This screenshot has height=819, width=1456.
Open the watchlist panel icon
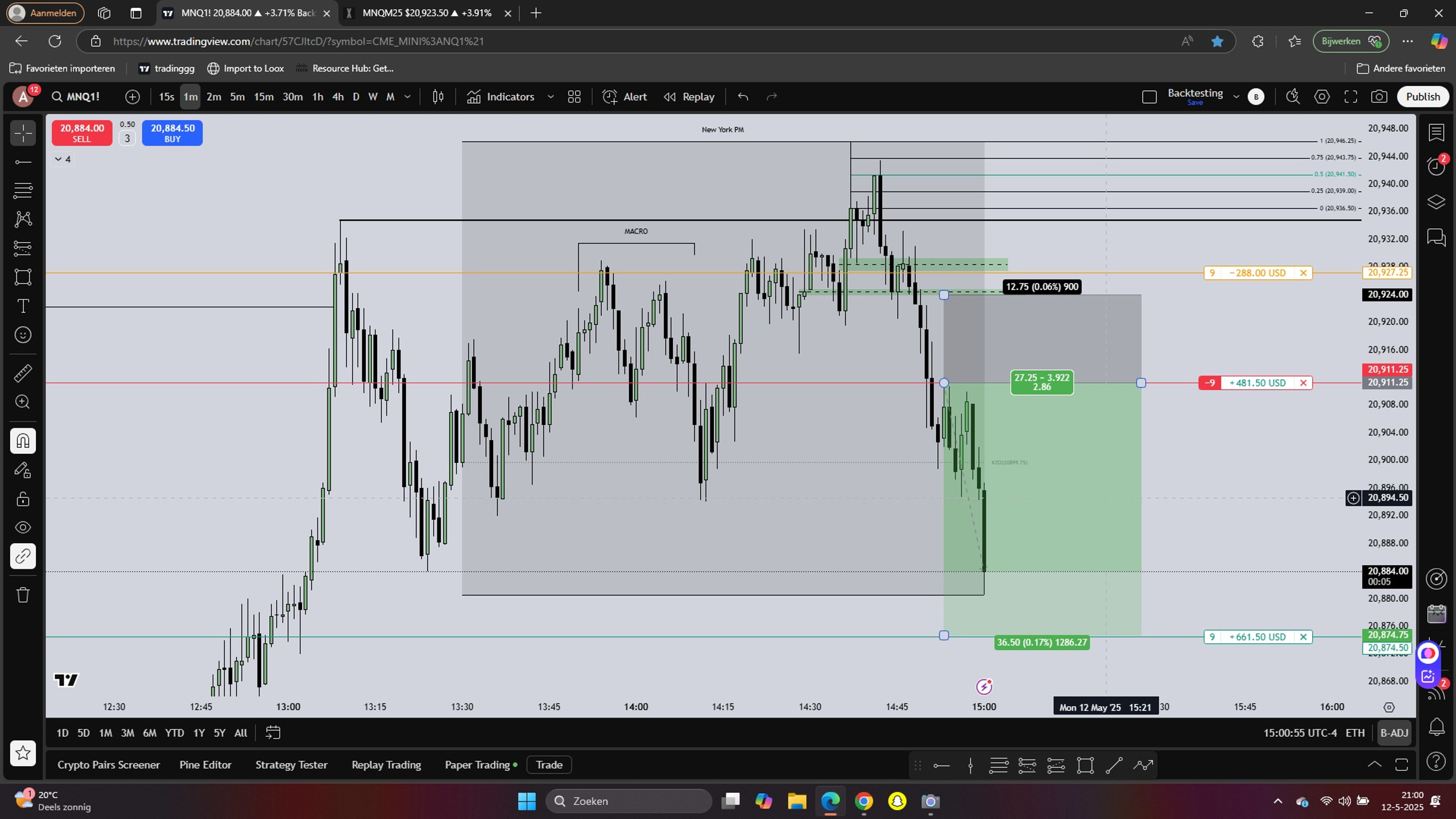[1436, 133]
